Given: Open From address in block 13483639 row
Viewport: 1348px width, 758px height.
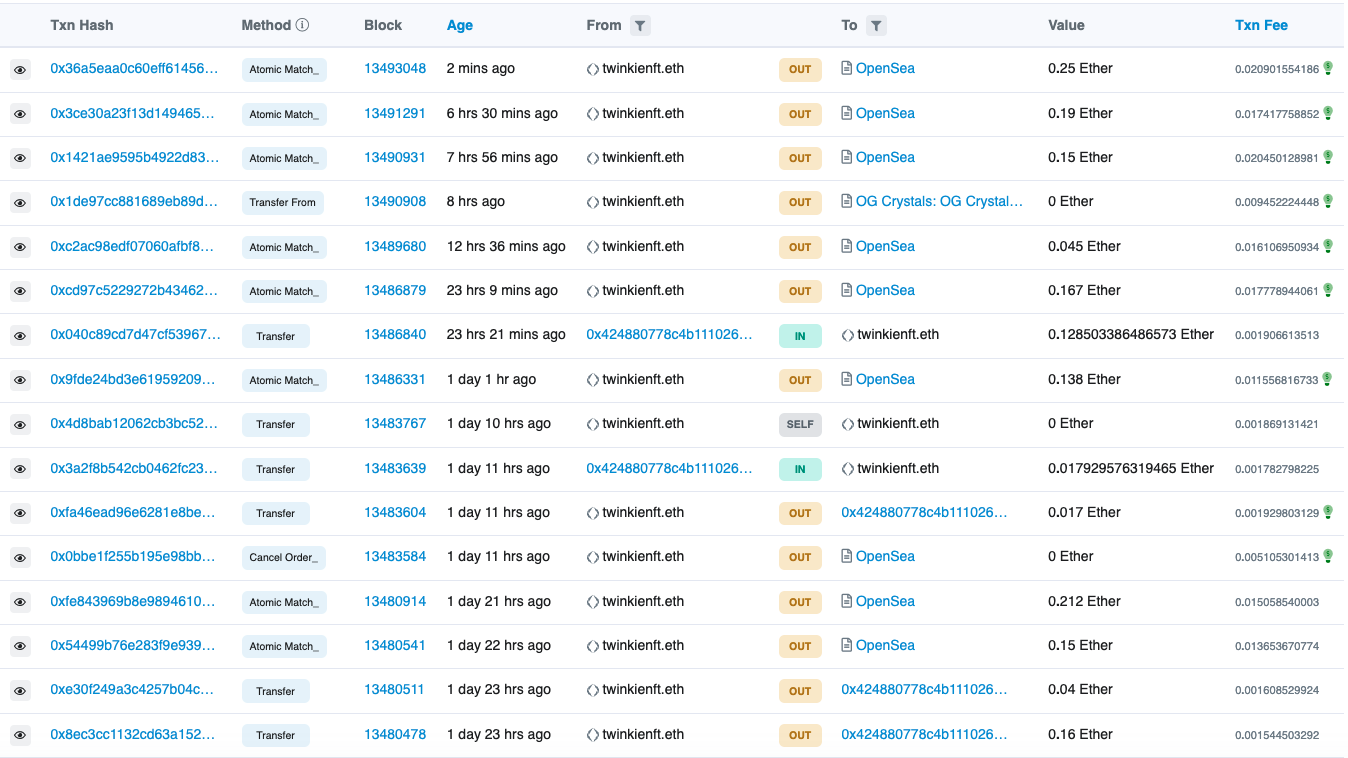Looking at the screenshot, I should pyautogui.click(x=669, y=468).
